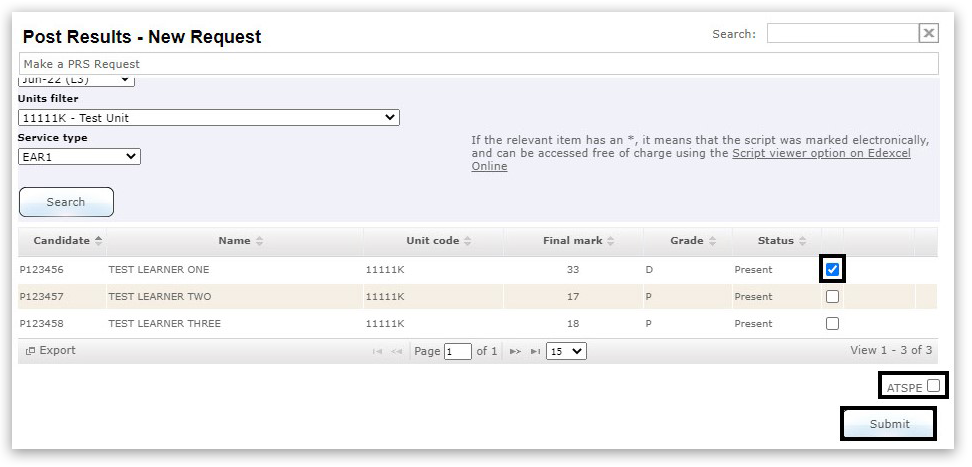
Task: Go to previous page using pager icon
Action: tap(396, 352)
